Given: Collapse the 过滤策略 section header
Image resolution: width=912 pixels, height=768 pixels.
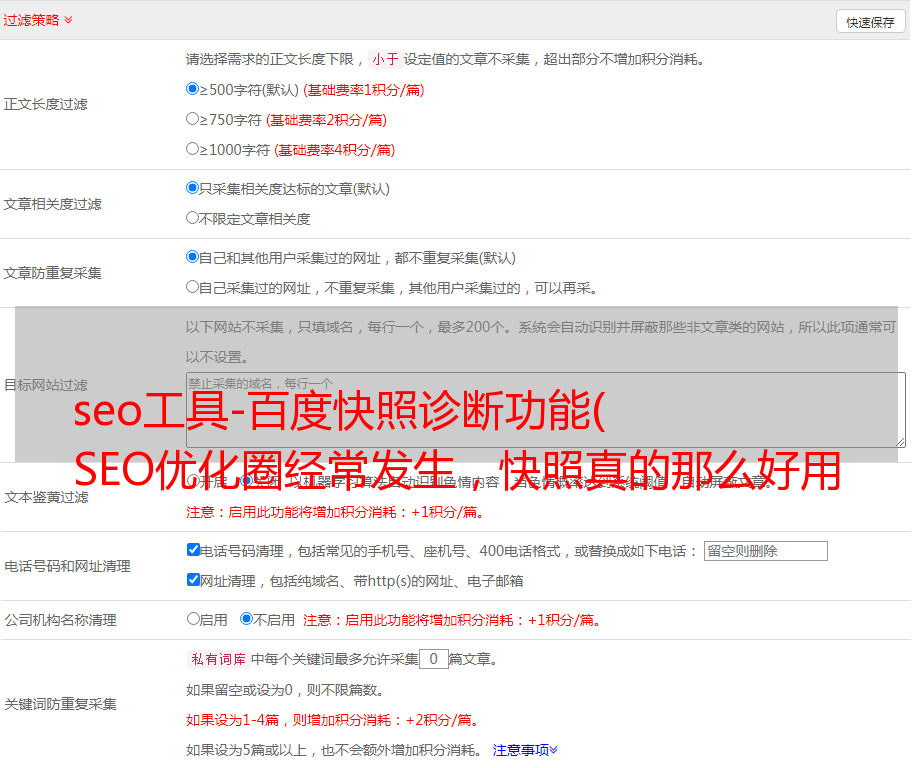Looking at the screenshot, I should coord(38,20).
